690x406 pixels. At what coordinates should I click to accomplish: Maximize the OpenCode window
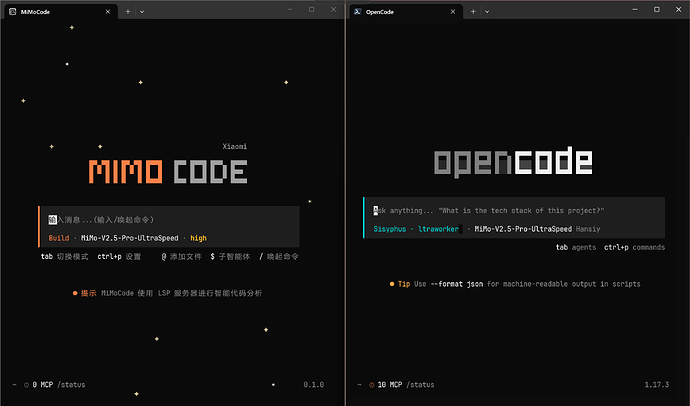pyautogui.click(x=657, y=9)
